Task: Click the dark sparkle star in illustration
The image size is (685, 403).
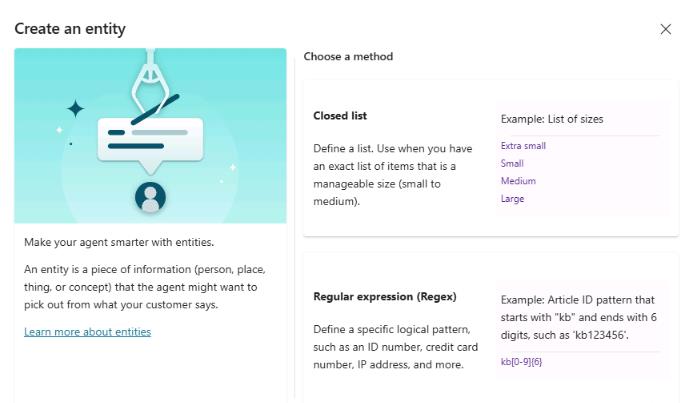Action: click(75, 108)
